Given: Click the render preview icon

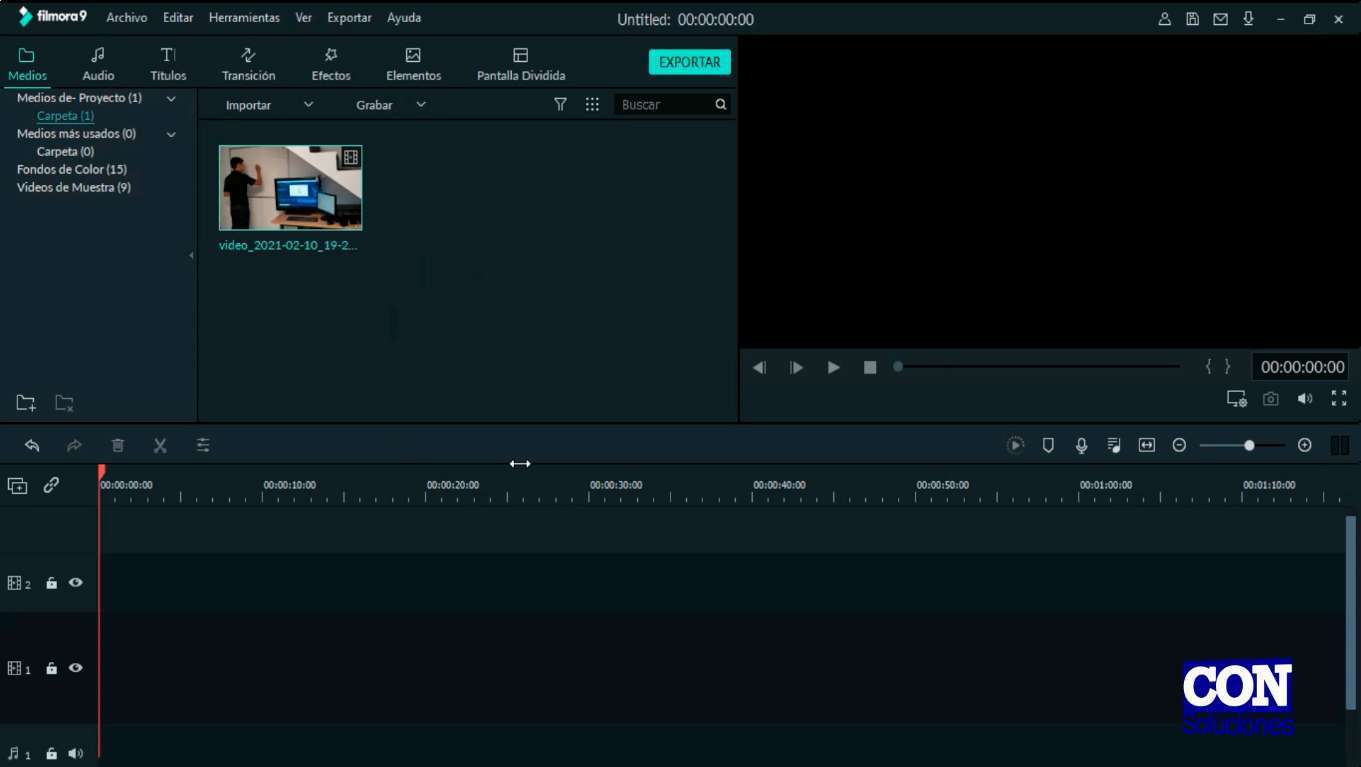Looking at the screenshot, I should [1015, 445].
